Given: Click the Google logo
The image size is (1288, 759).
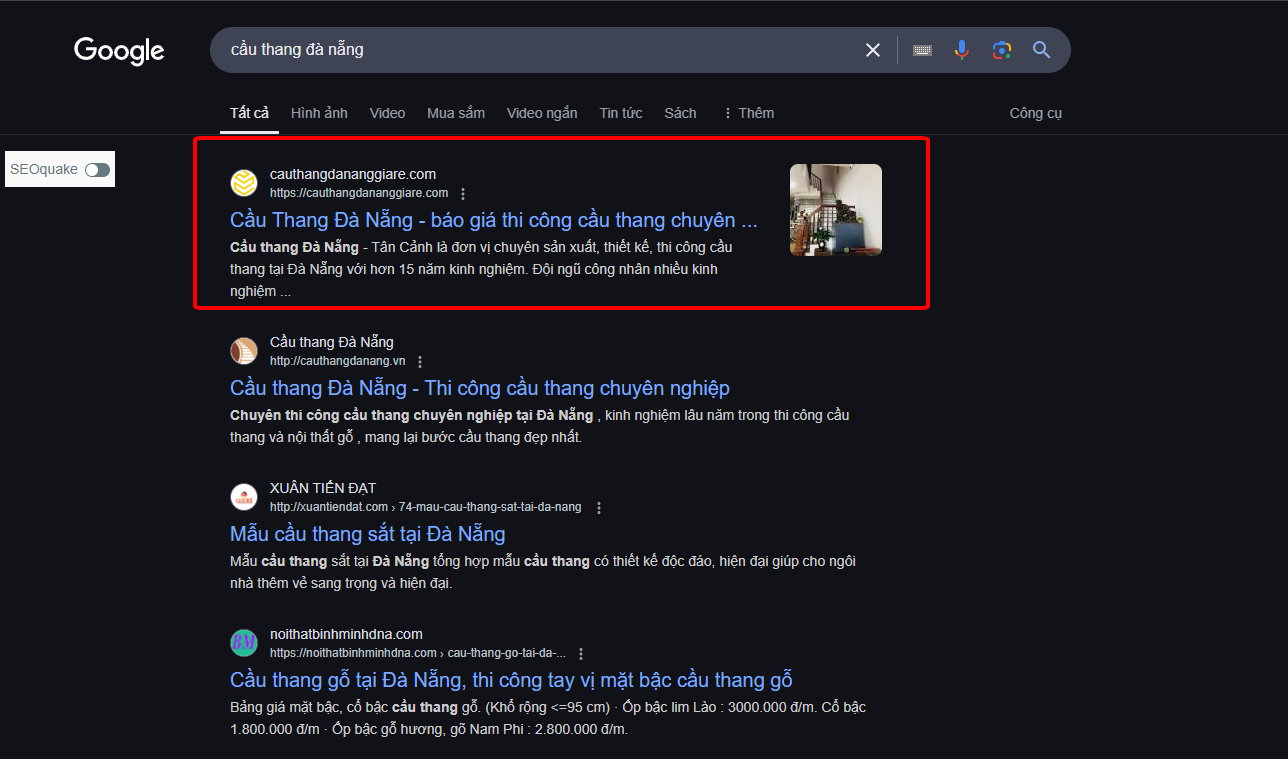Looking at the screenshot, I should [119, 50].
